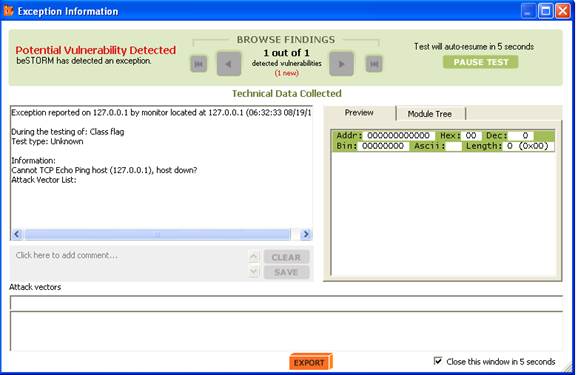Click 'Potential Vulnerability Detected' heading
The height and width of the screenshot is (375, 578).
pos(95,50)
